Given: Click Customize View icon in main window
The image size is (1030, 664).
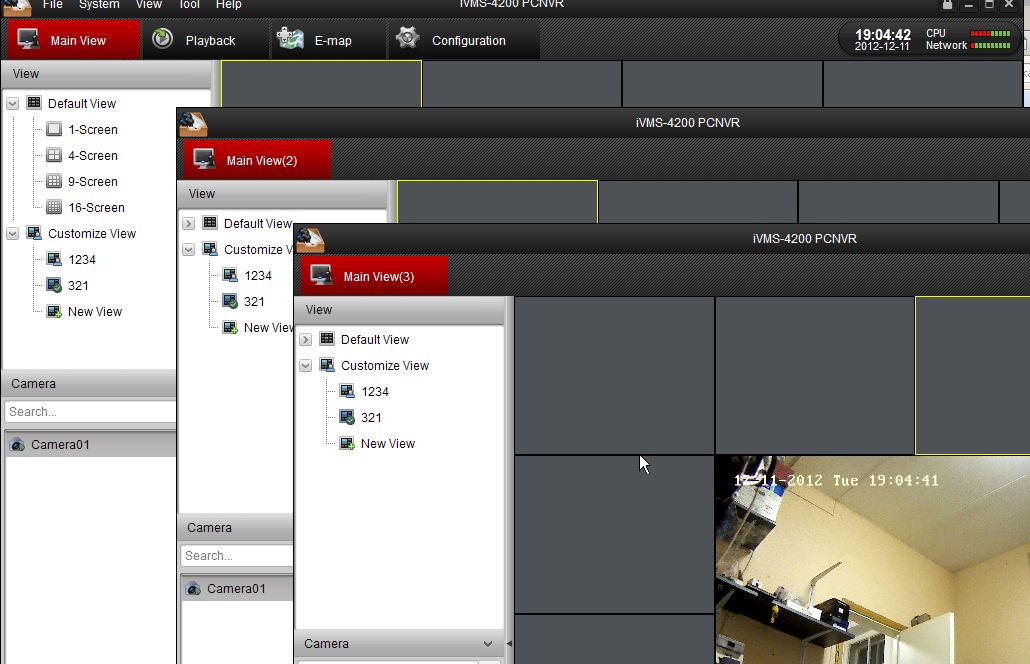Looking at the screenshot, I should 34,233.
